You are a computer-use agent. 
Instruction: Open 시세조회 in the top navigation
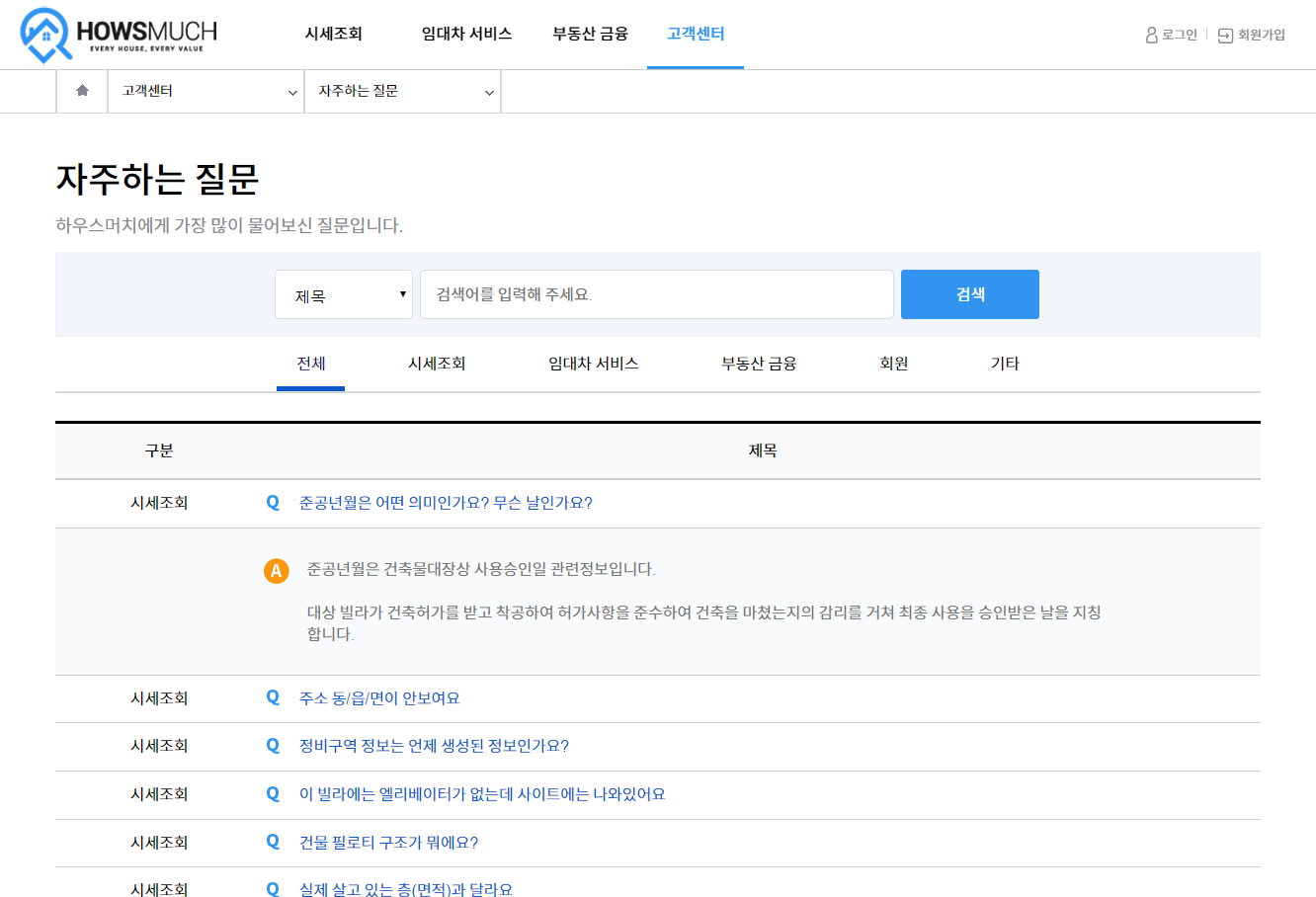click(x=333, y=35)
